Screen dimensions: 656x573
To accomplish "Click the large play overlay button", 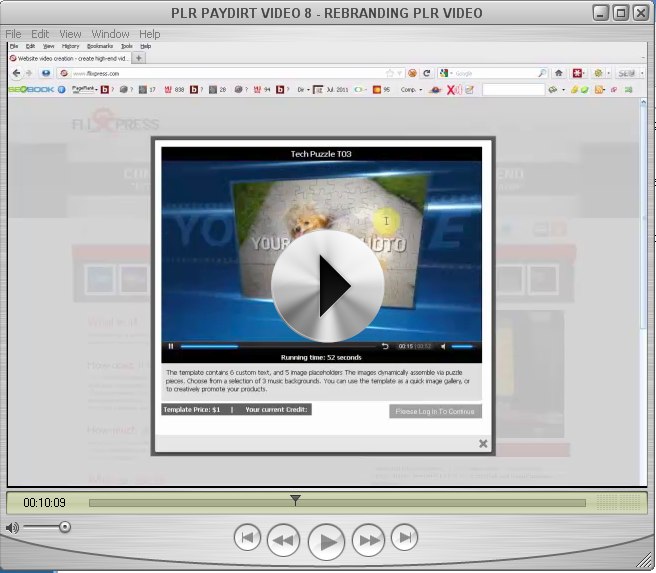I will coord(328,286).
